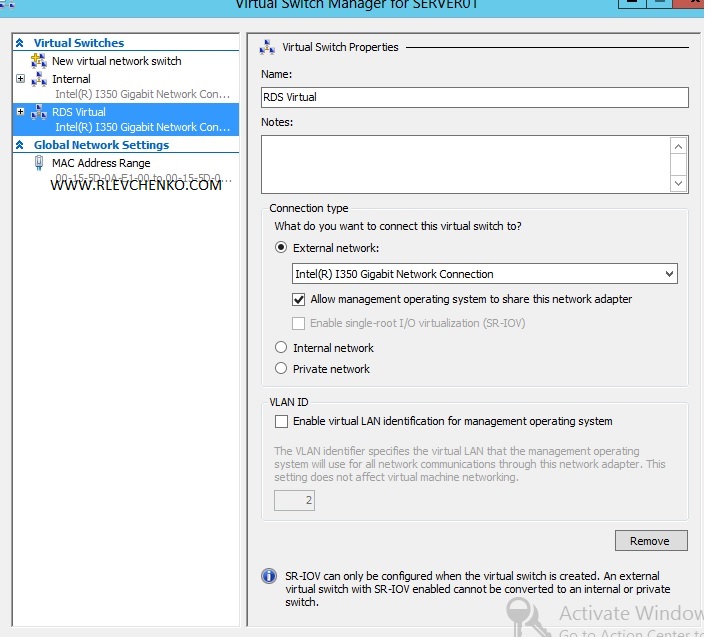Click inside the Name text field
This screenshot has height=637, width=725.
[x=474, y=97]
